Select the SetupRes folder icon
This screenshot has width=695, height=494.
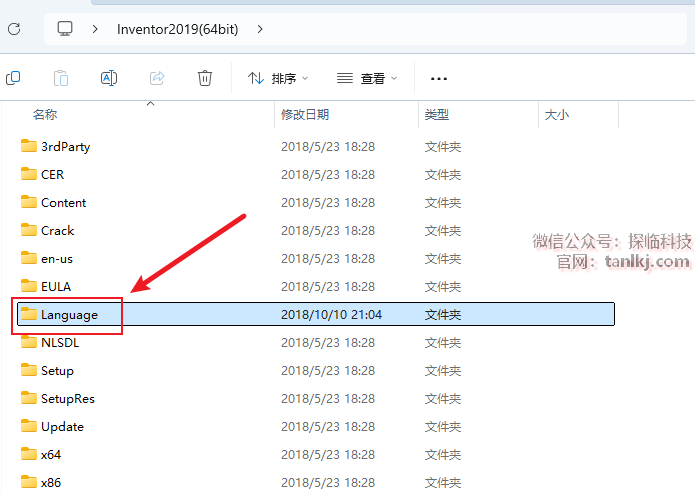tap(29, 398)
